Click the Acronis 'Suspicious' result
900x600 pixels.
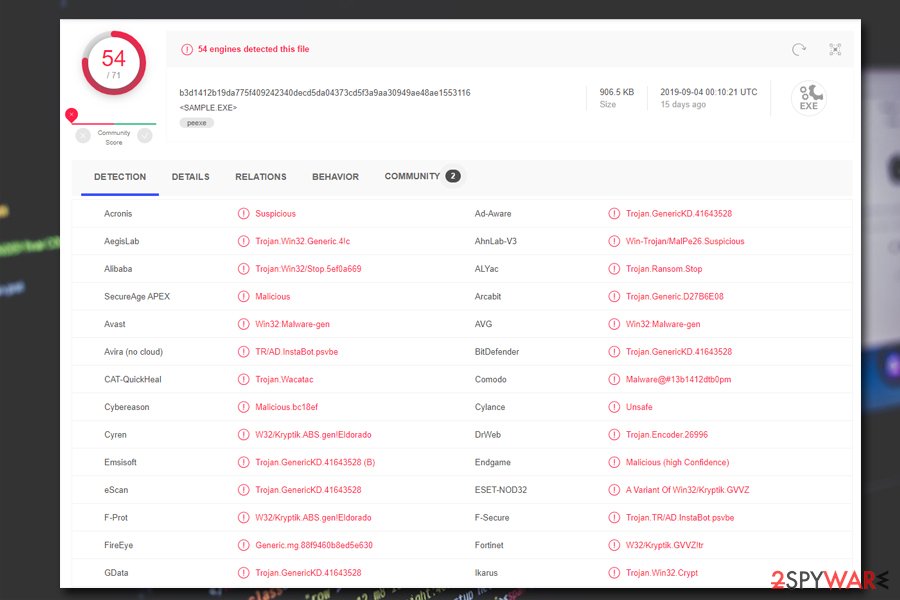(276, 214)
